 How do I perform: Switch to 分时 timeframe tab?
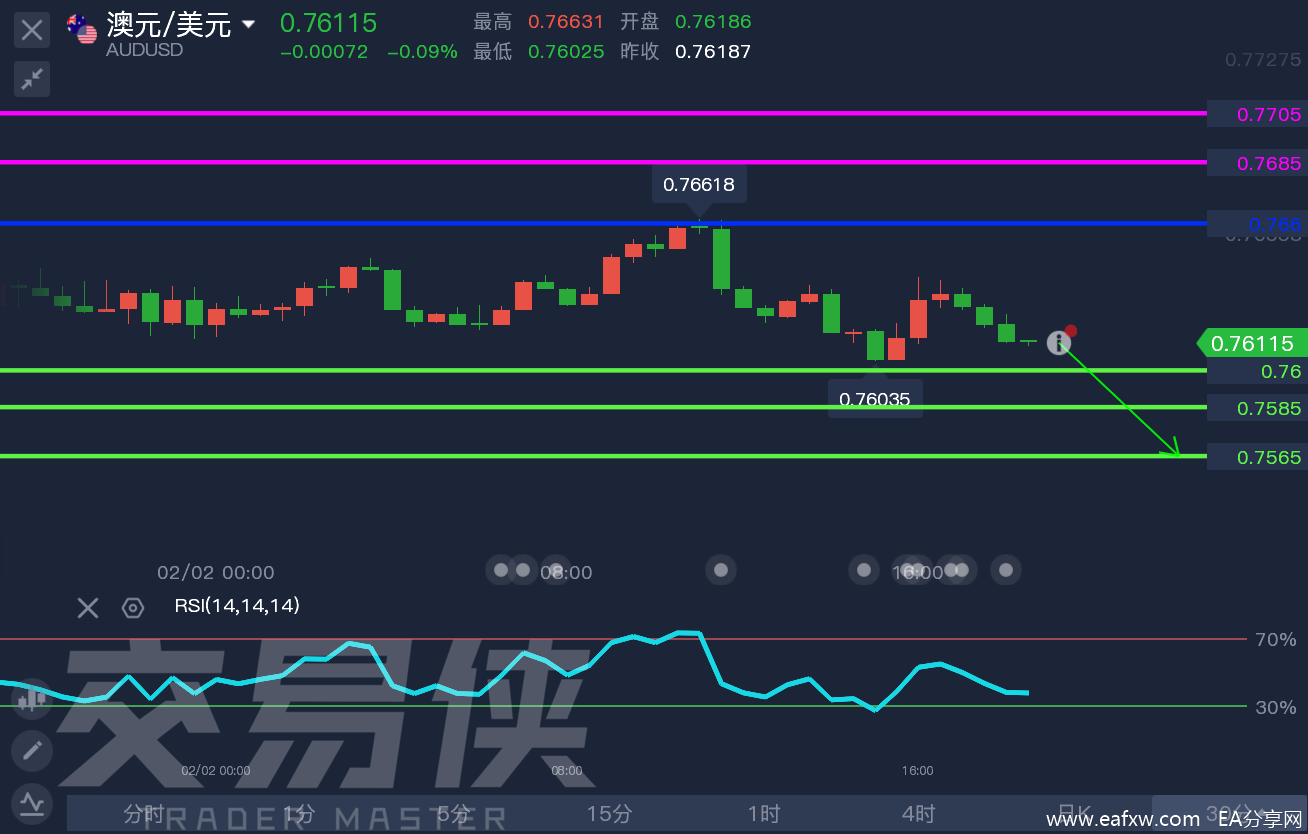pos(143,814)
